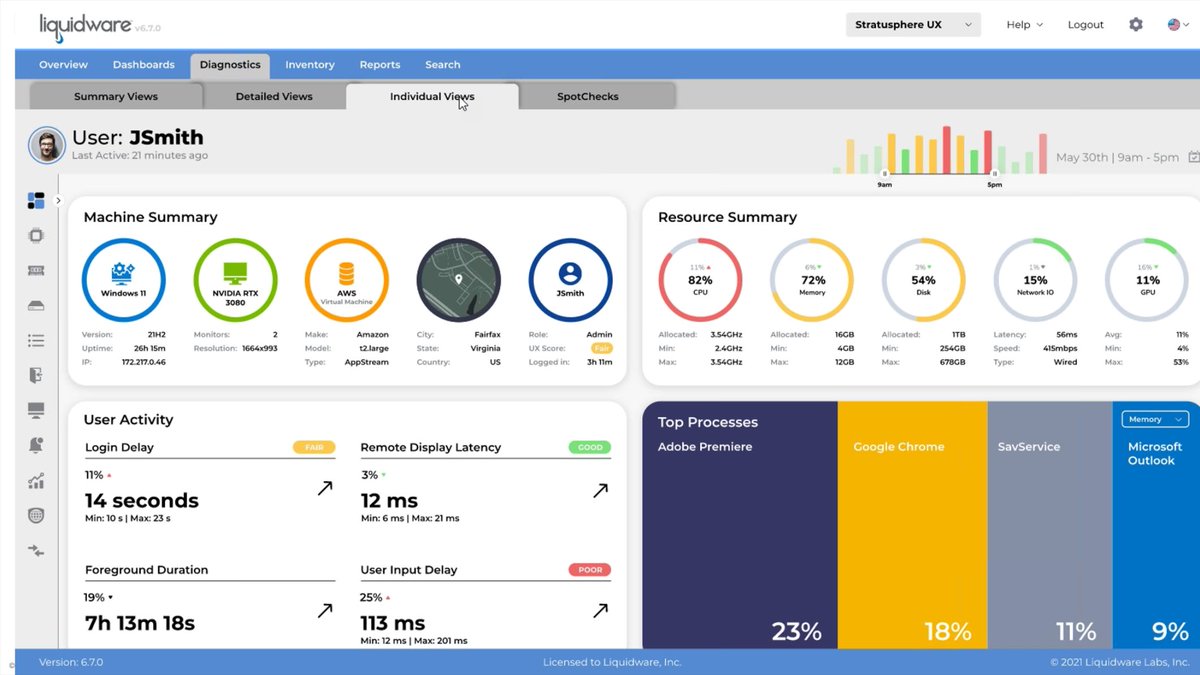The image size is (1200, 675).
Task: Open the language flag selector
Action: pyautogui.click(x=1179, y=24)
